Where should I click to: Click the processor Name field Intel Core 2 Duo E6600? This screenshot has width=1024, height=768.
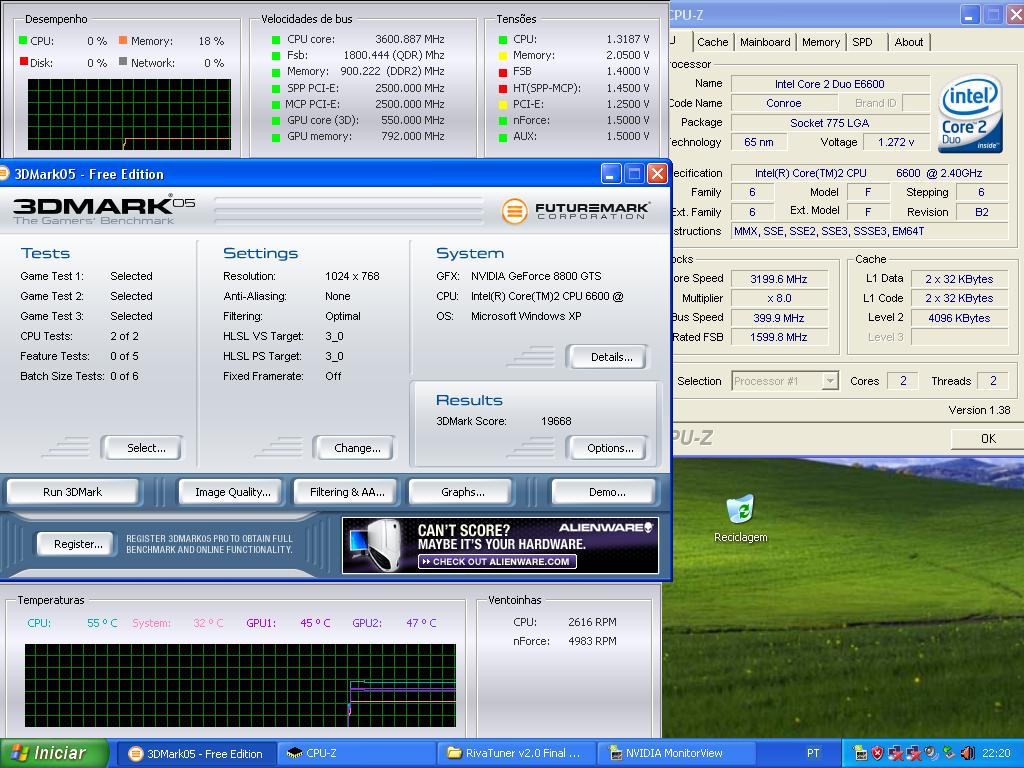tap(829, 84)
